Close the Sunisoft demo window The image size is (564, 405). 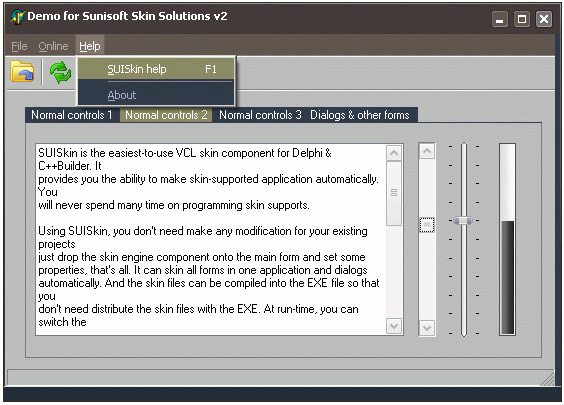point(544,19)
